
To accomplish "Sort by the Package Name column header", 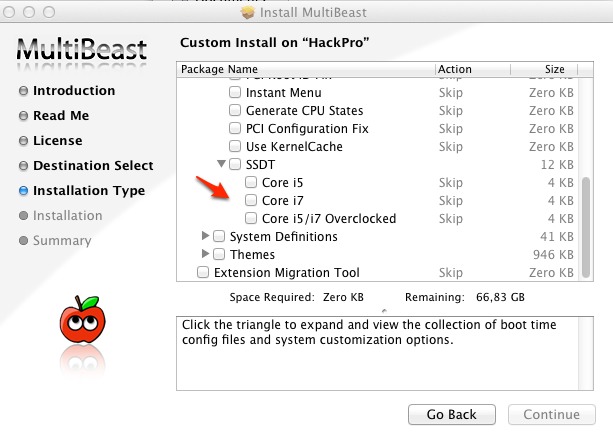I will click(x=306, y=69).
